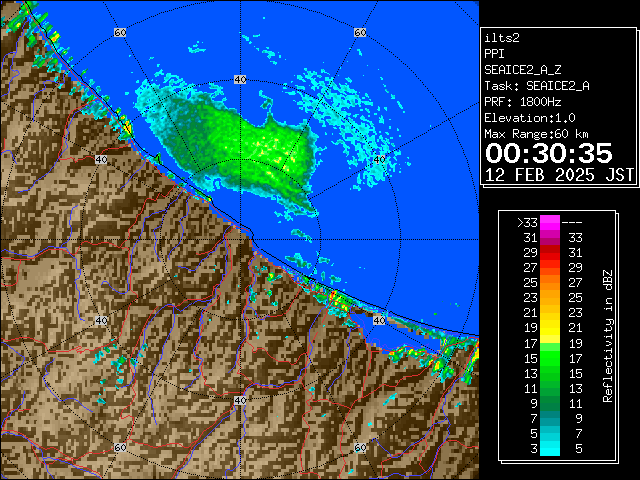
Task: Click the "PRF: 1800Hz" value
Action: (x=523, y=102)
